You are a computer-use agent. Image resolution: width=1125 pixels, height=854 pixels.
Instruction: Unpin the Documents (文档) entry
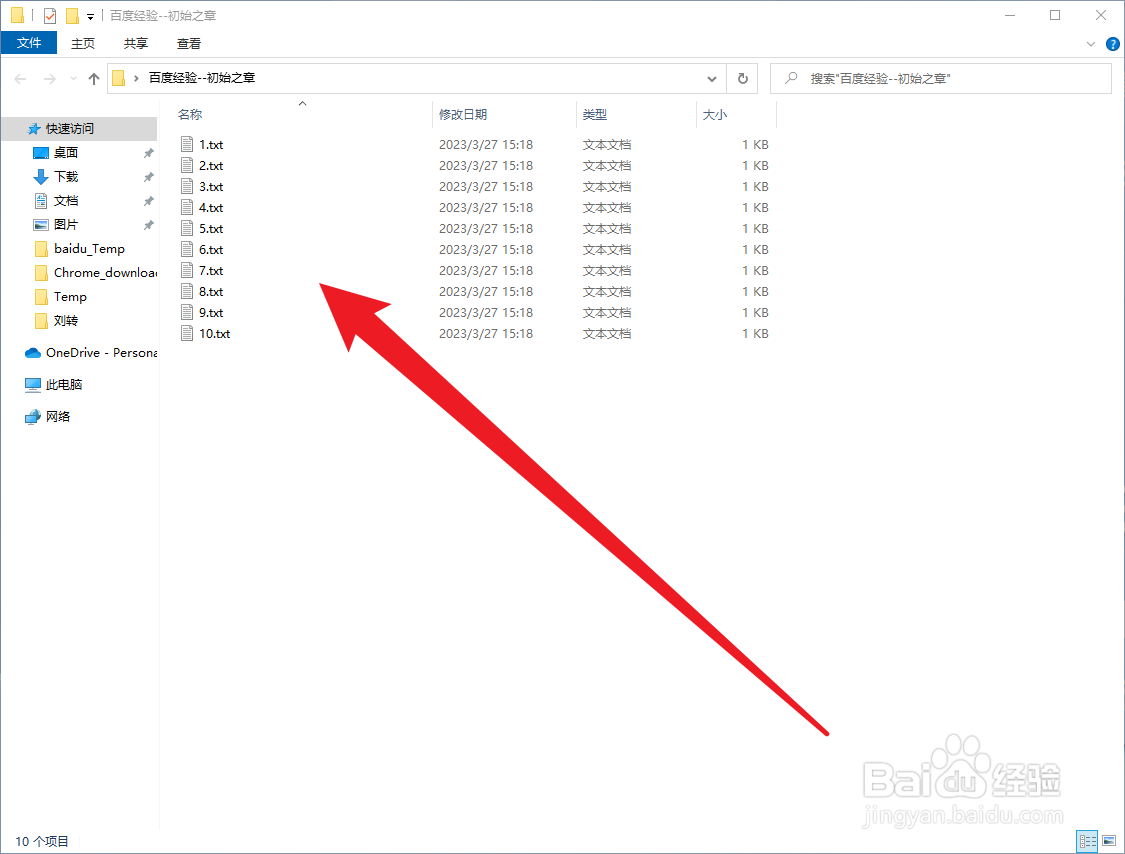click(x=148, y=200)
